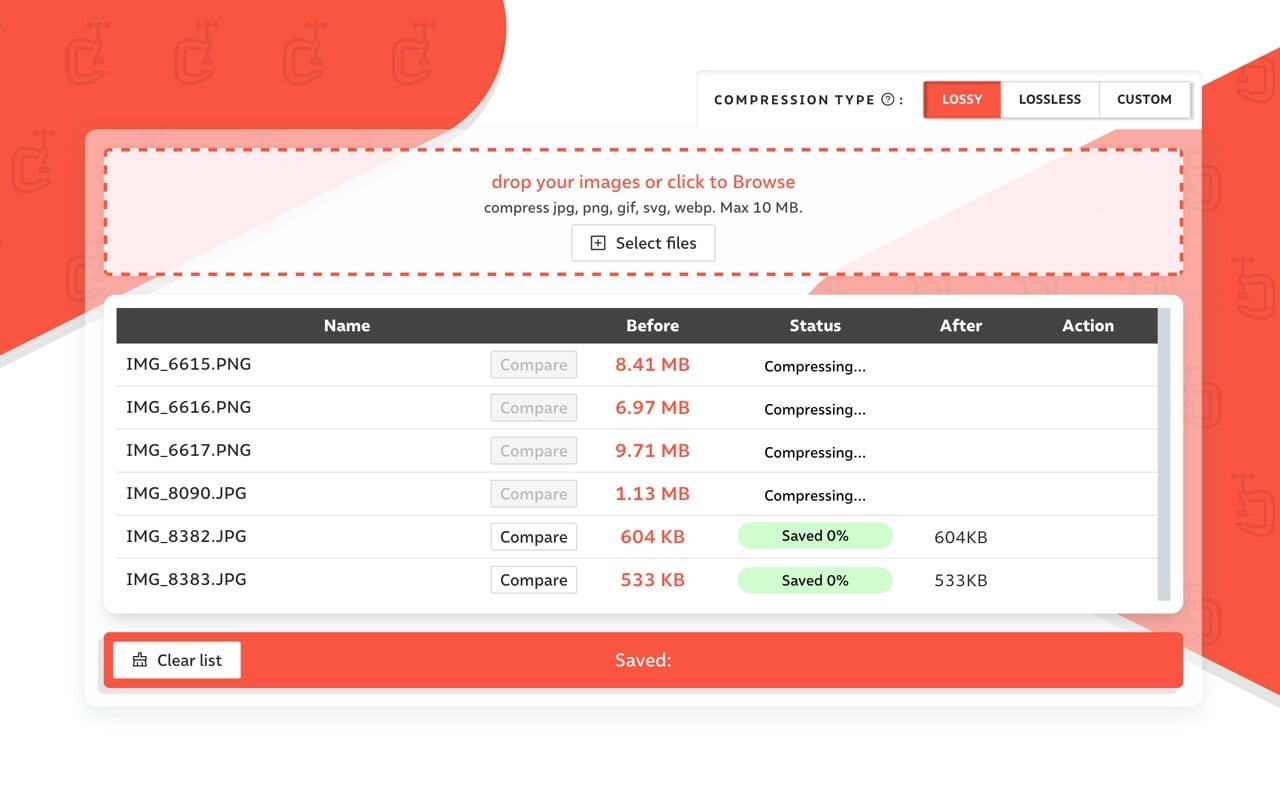Click the Select files button
Screen dimensions: 1280x786
[643, 243]
